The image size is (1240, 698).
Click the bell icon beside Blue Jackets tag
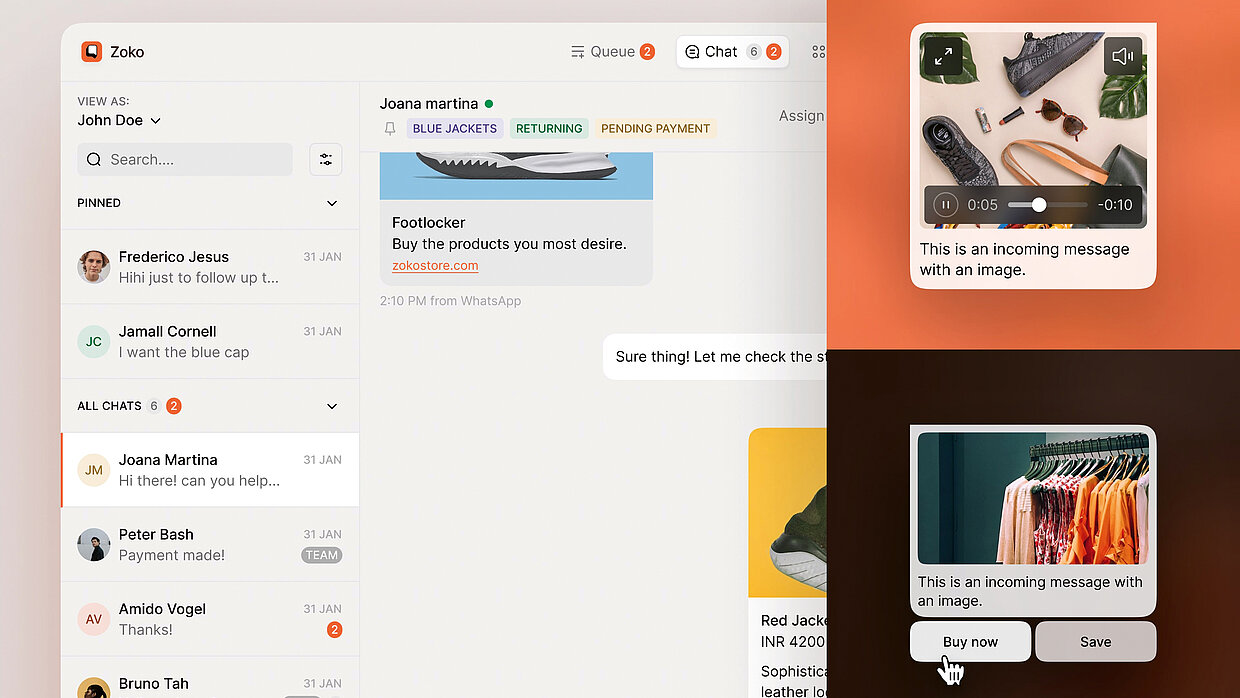390,129
